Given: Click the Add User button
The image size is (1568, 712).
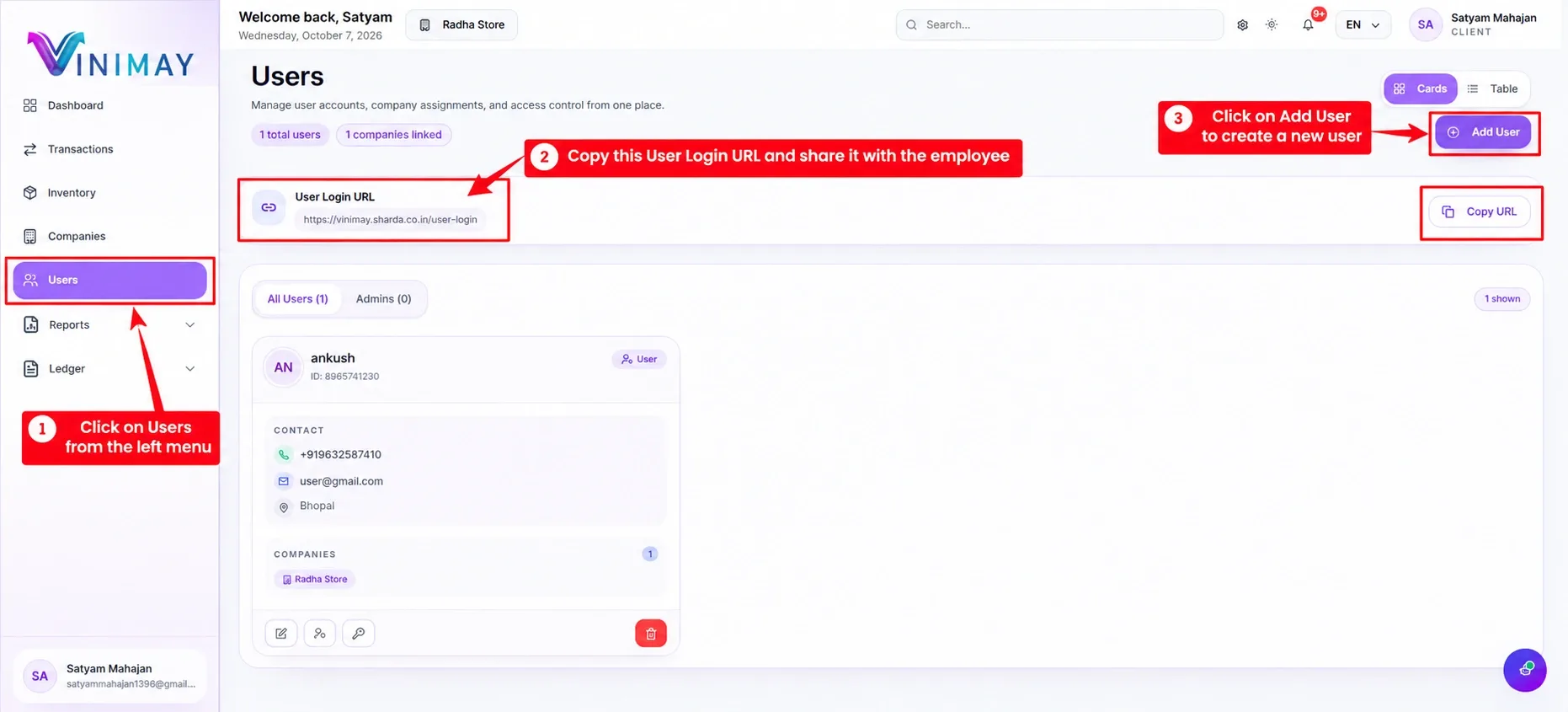Looking at the screenshot, I should tap(1483, 132).
